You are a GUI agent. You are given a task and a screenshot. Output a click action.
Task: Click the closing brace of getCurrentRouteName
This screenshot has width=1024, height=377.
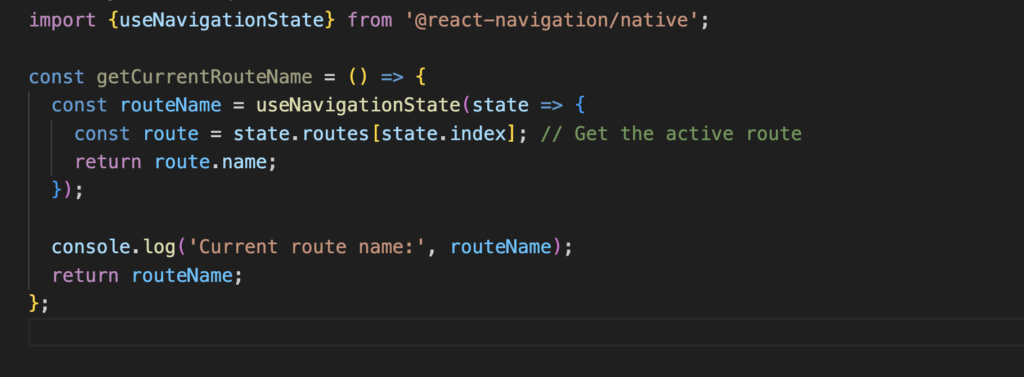point(35,304)
